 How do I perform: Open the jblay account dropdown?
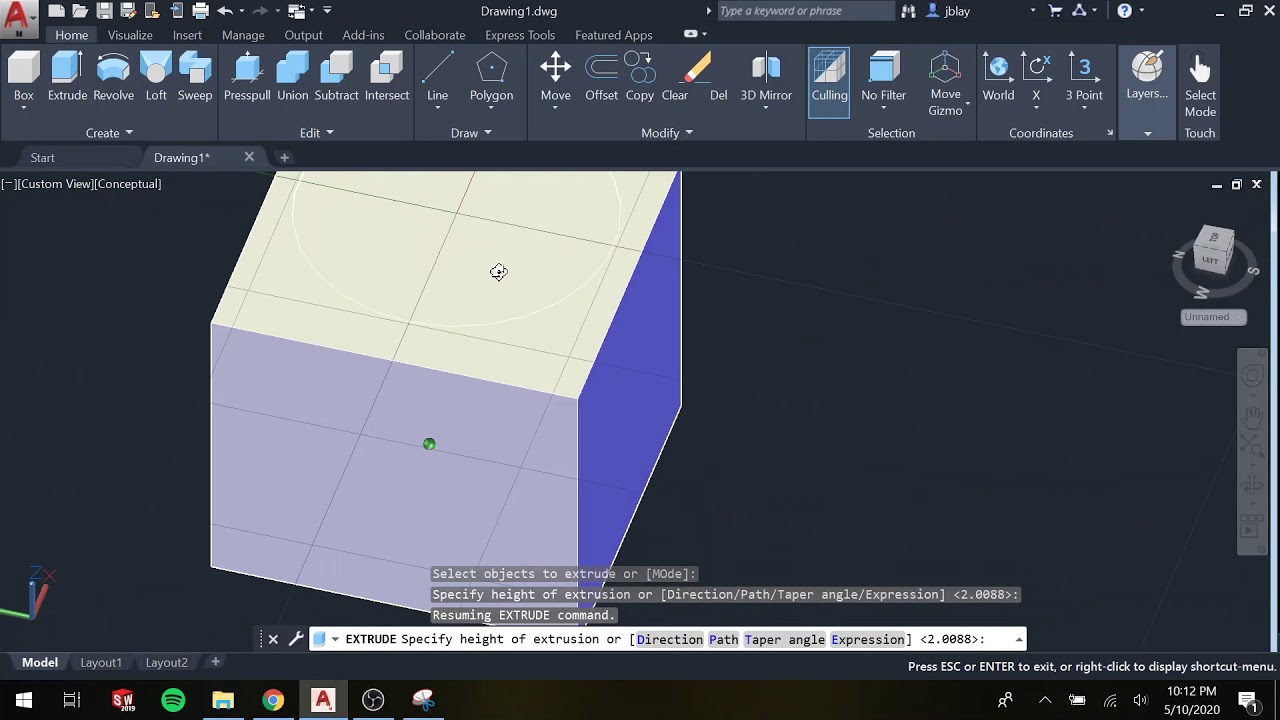coord(1033,11)
